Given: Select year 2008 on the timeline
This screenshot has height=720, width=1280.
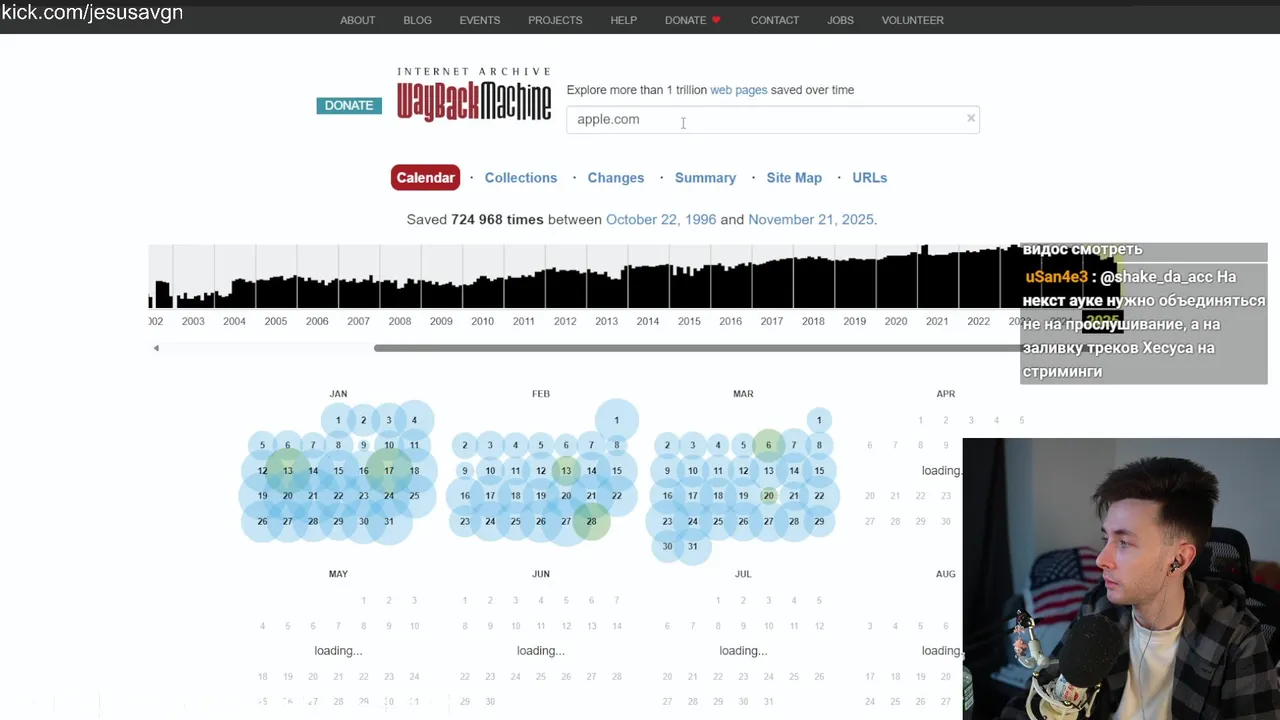Looking at the screenshot, I should coord(400,321).
